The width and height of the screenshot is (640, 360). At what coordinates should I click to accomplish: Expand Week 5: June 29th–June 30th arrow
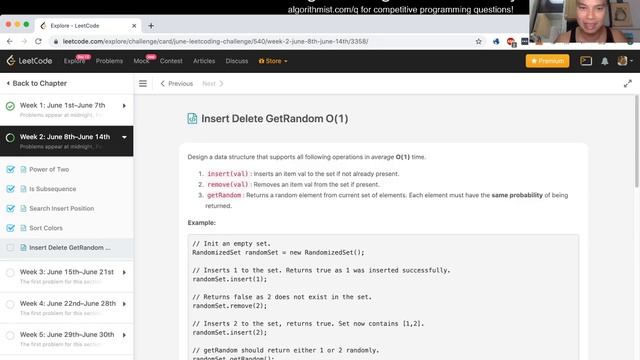pyautogui.click(x=124, y=335)
